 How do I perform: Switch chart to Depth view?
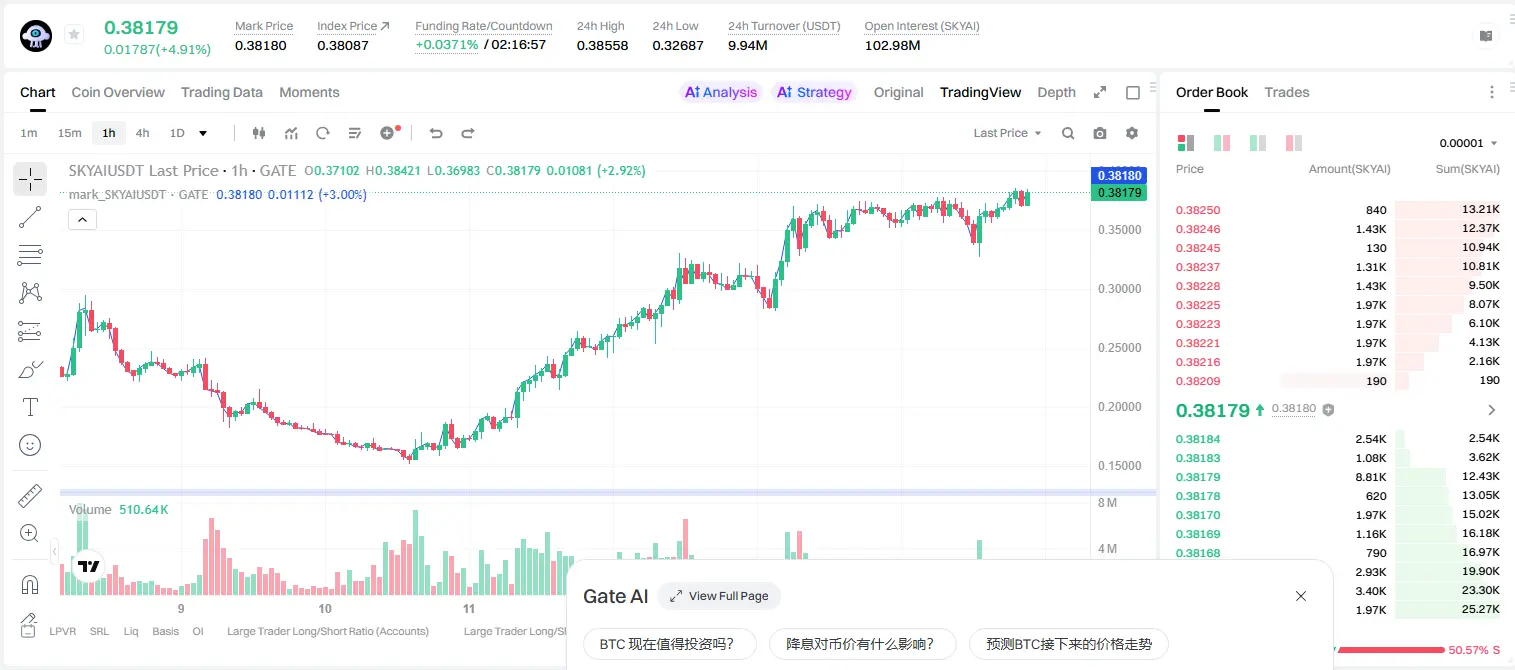[x=1057, y=92]
